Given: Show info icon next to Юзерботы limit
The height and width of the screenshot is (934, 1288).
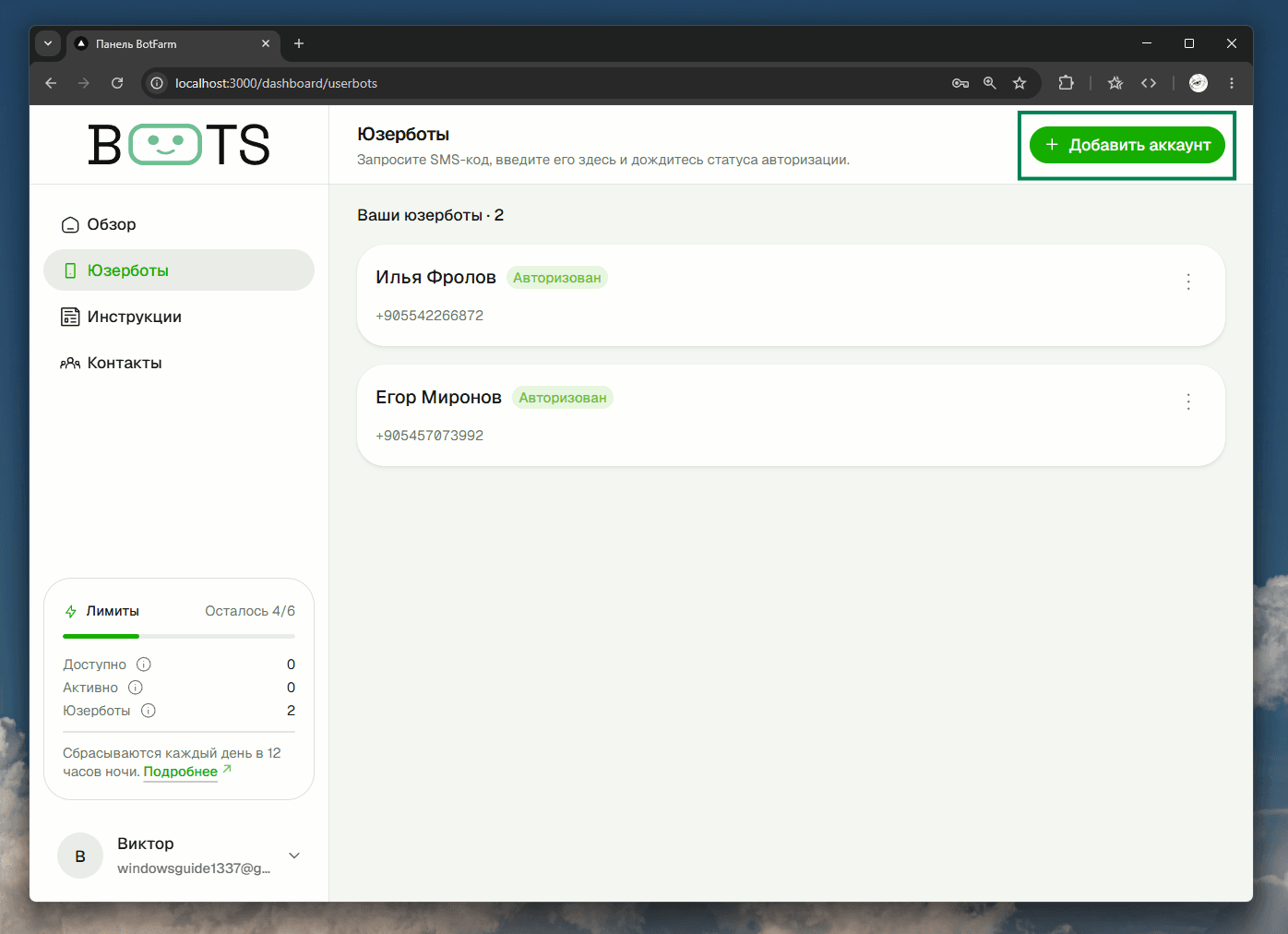Looking at the screenshot, I should coord(149,711).
